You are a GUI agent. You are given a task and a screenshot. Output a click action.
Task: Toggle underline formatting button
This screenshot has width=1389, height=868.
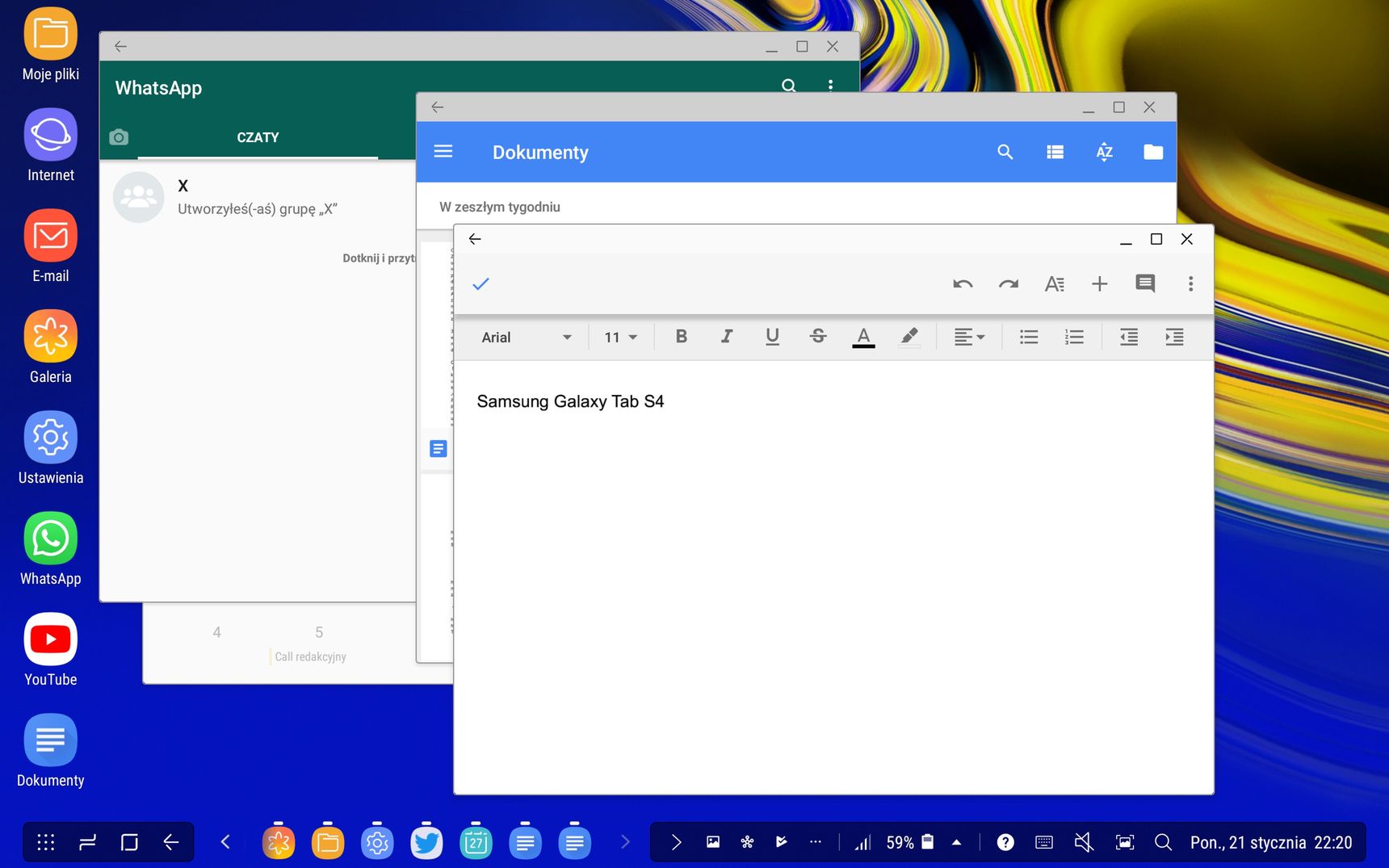tap(772, 337)
